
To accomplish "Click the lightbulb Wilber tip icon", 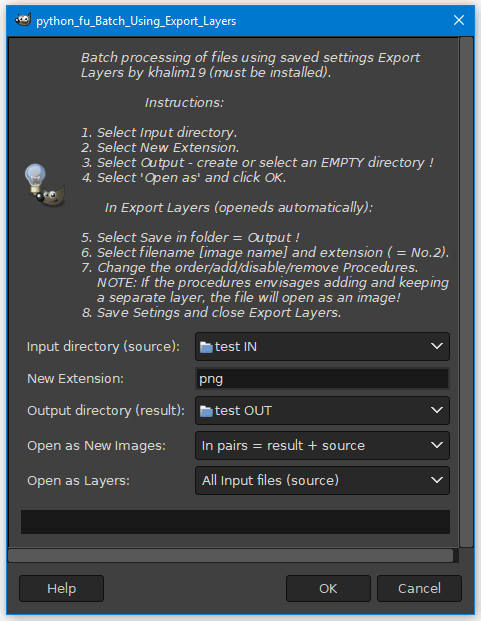I will click(44, 185).
